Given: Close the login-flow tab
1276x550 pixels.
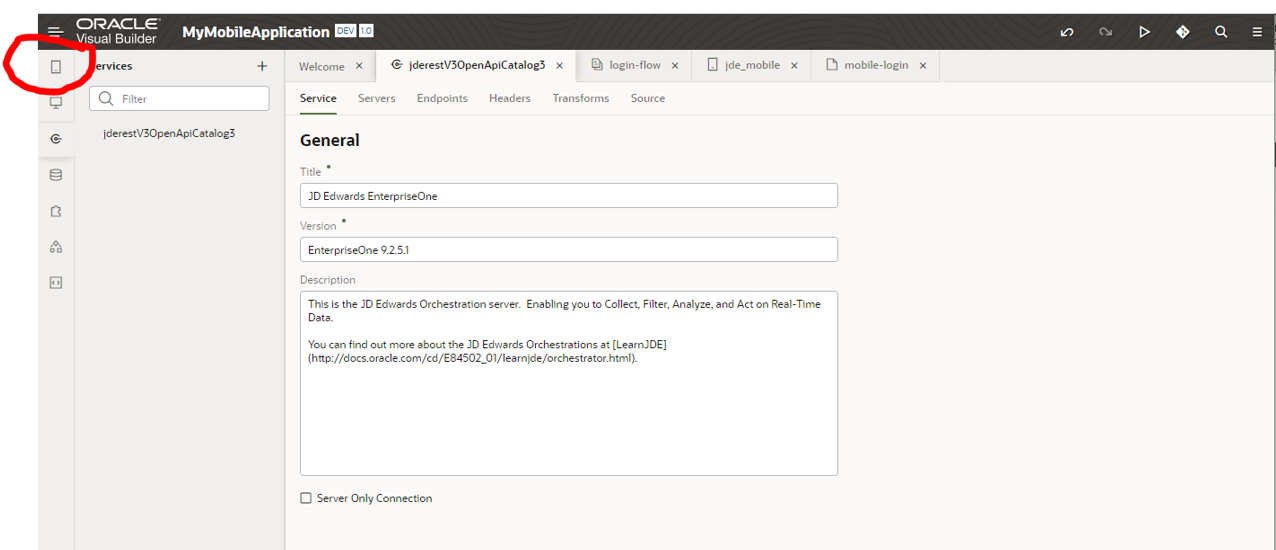Looking at the screenshot, I should (675, 66).
